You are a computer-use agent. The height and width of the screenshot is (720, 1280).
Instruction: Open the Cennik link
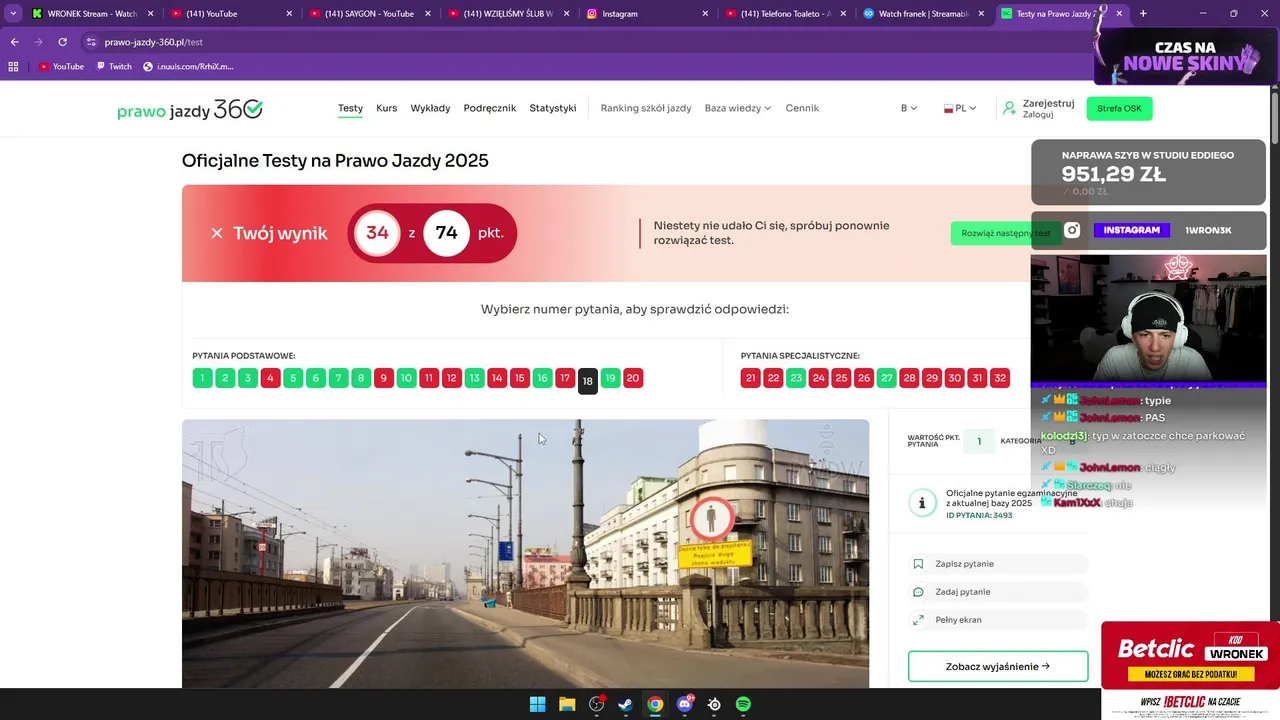[x=802, y=108]
